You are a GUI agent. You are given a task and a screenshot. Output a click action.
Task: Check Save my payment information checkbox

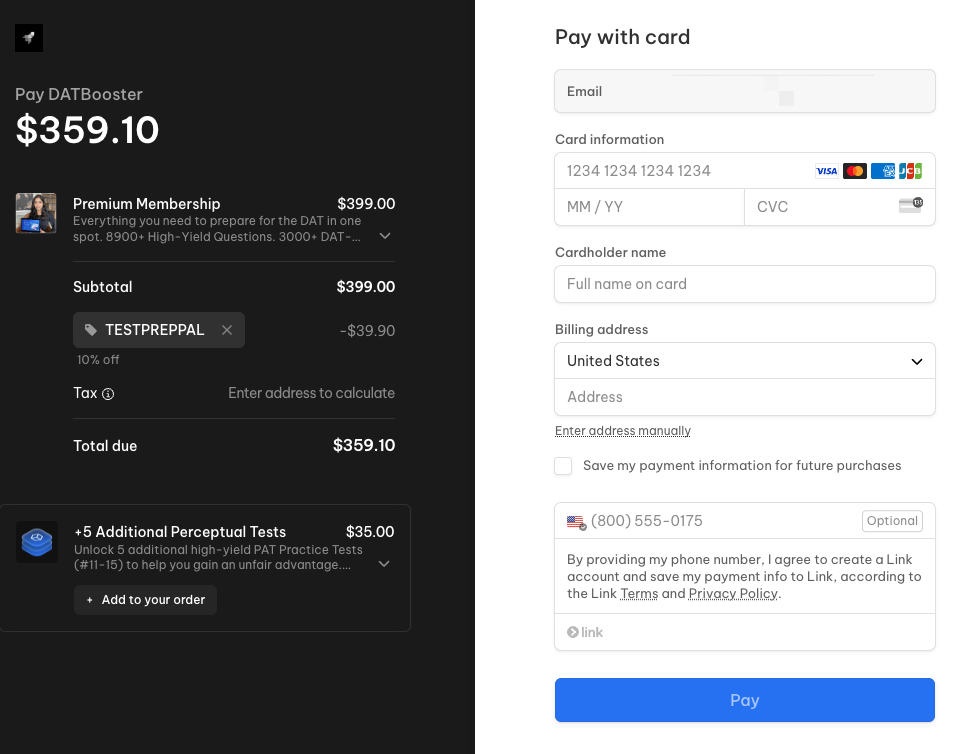point(564,466)
